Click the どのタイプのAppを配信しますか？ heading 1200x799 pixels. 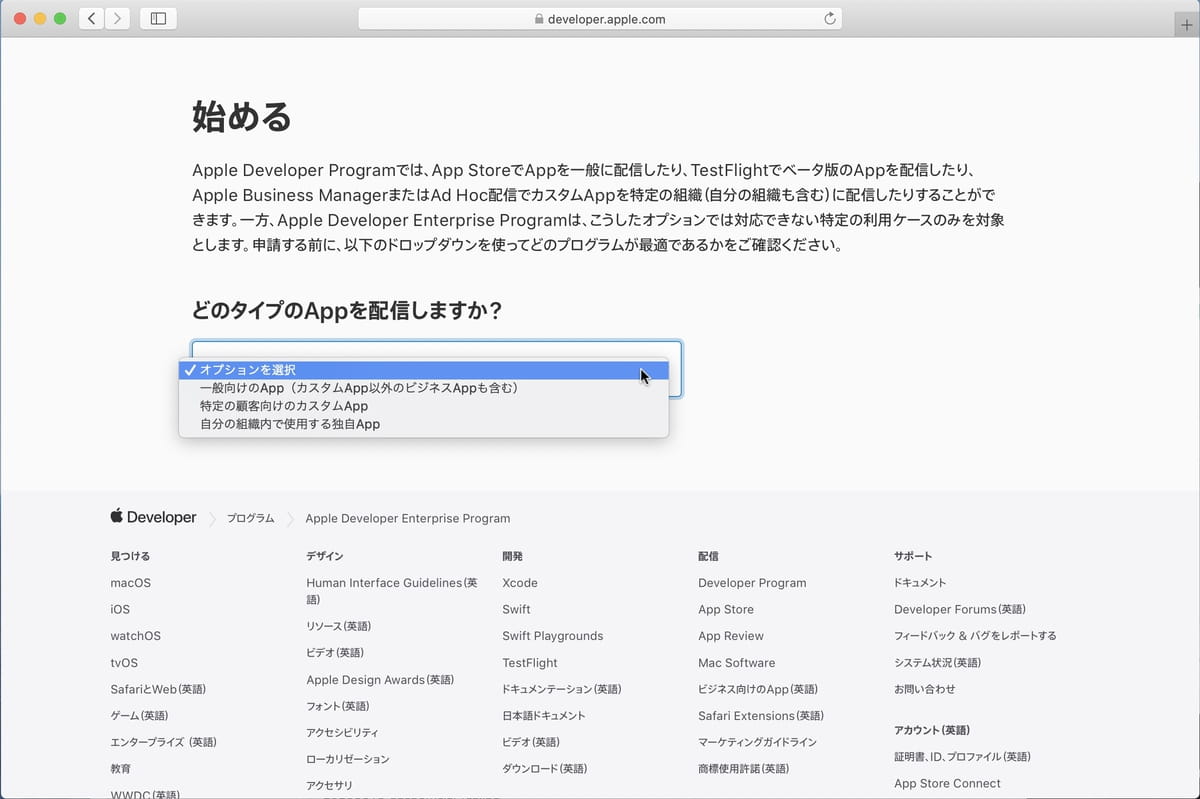[346, 311]
